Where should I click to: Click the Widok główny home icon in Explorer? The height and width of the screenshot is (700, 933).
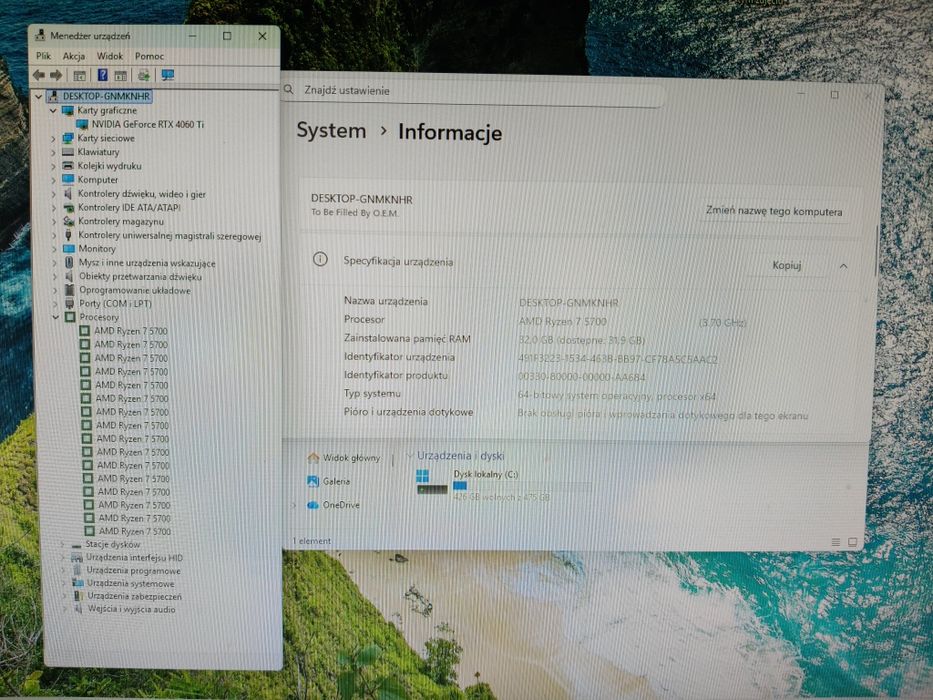(x=313, y=457)
